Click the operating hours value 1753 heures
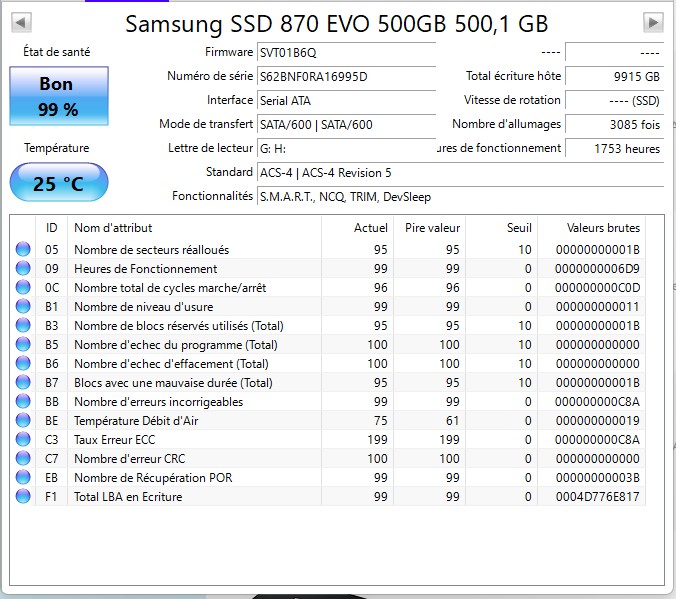Viewport: 676px width, 599px height. point(614,149)
